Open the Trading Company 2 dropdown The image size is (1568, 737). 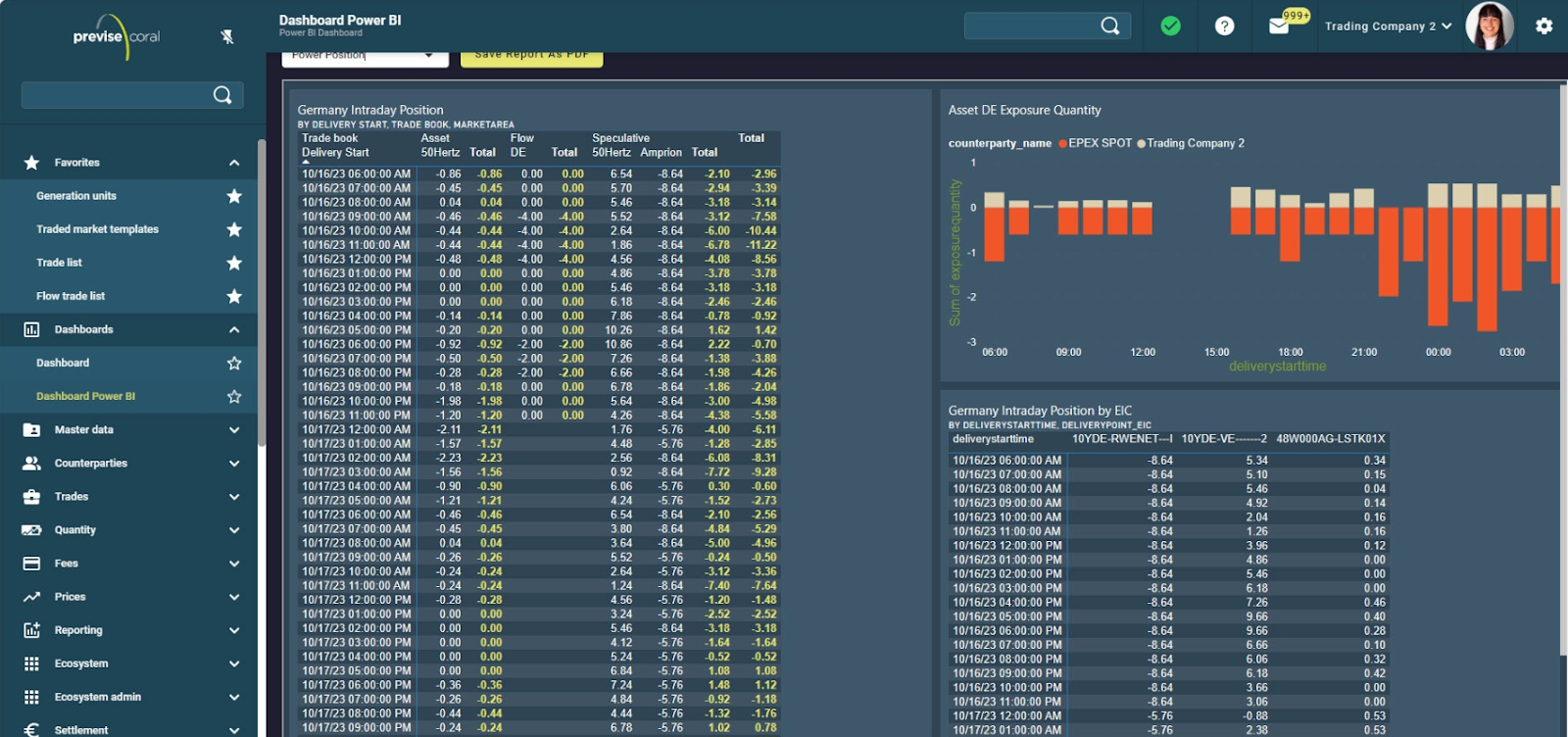click(x=1388, y=26)
